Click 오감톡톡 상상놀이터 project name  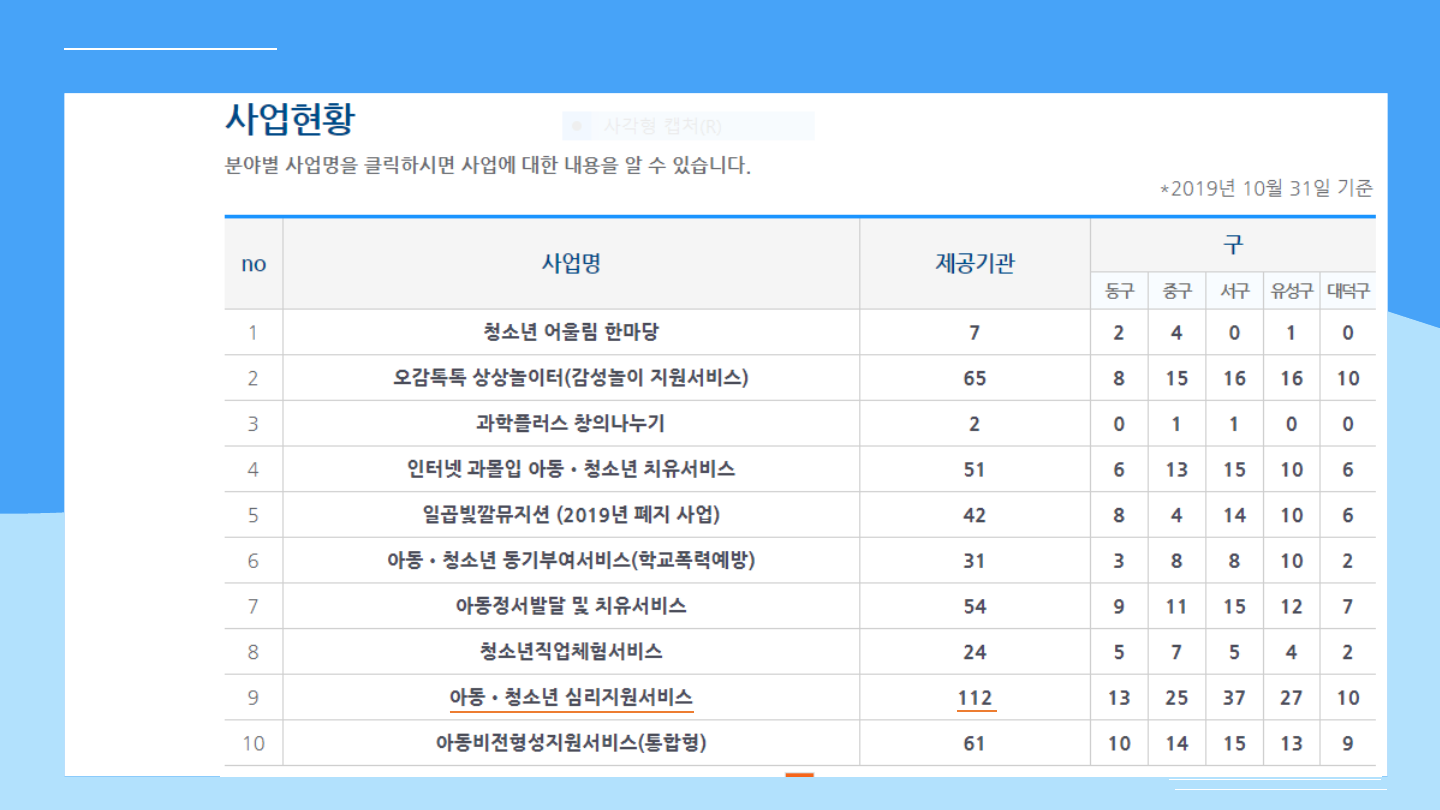[x=571, y=378]
